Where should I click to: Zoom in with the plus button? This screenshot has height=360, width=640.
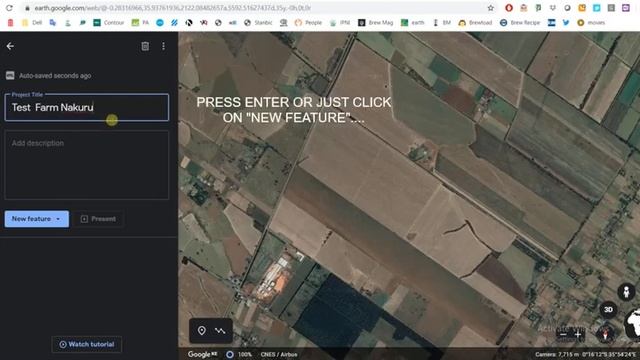[578, 335]
